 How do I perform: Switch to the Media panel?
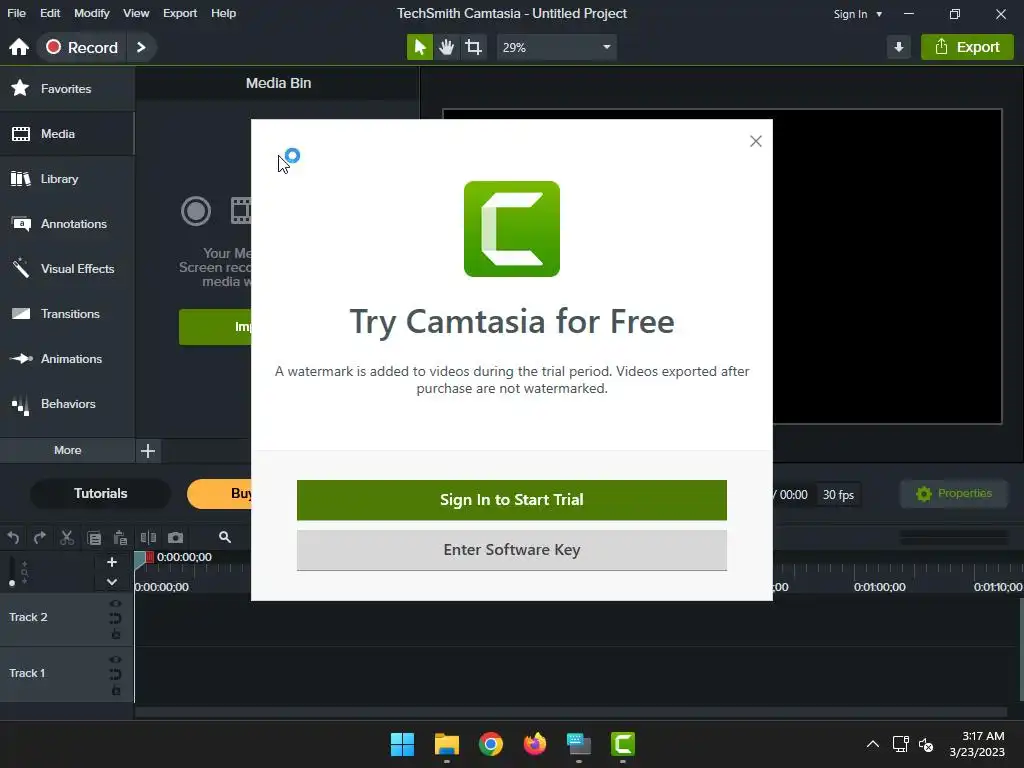[x=67, y=133]
